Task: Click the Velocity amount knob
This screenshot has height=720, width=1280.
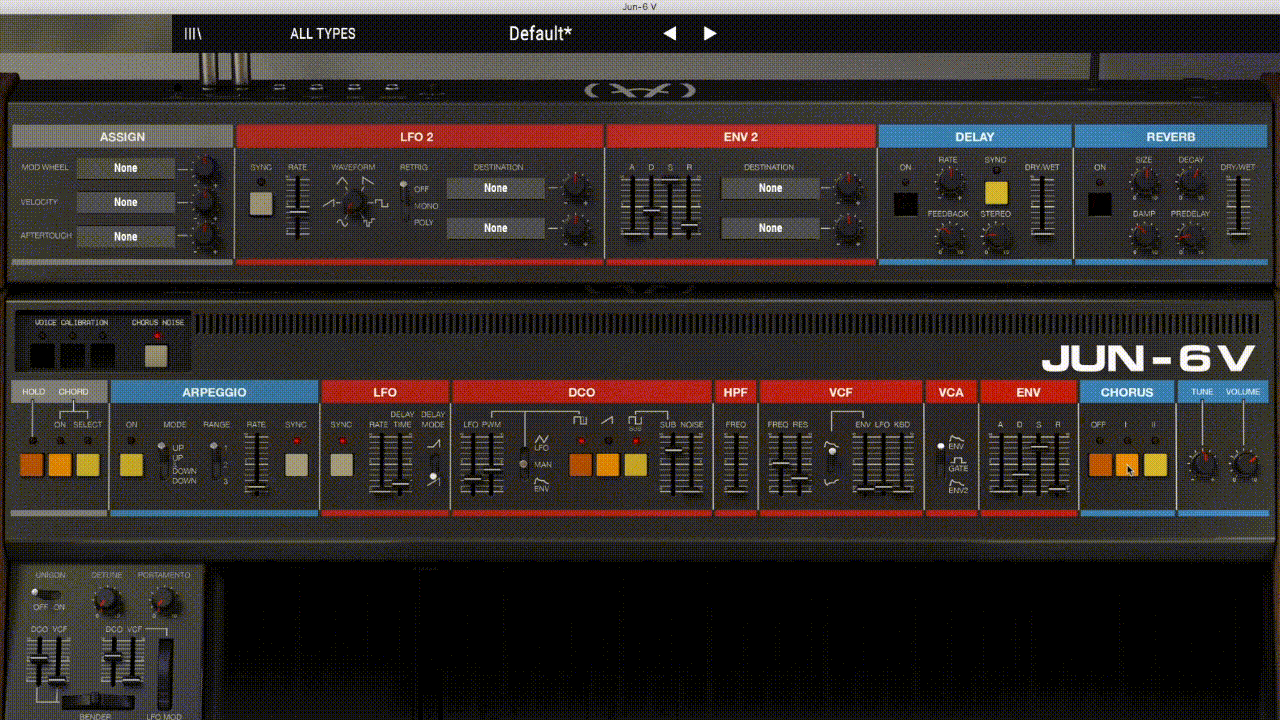Action: 206,202
